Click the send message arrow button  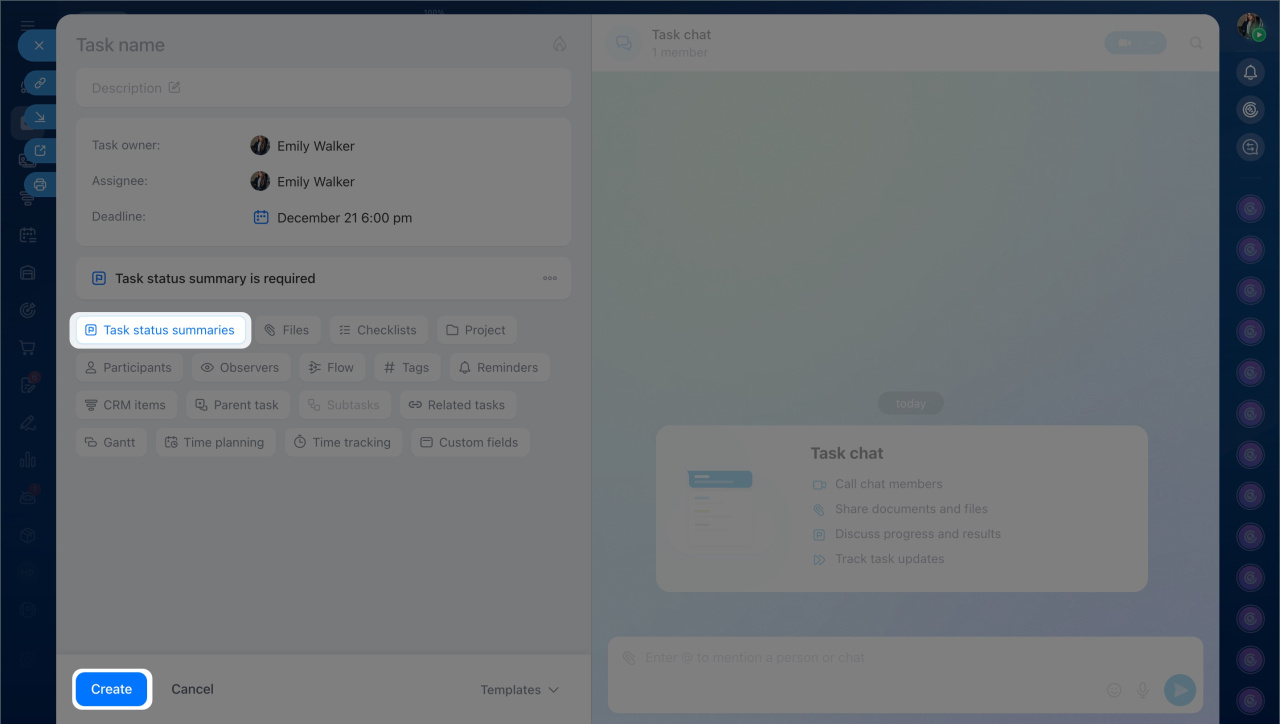(1180, 689)
